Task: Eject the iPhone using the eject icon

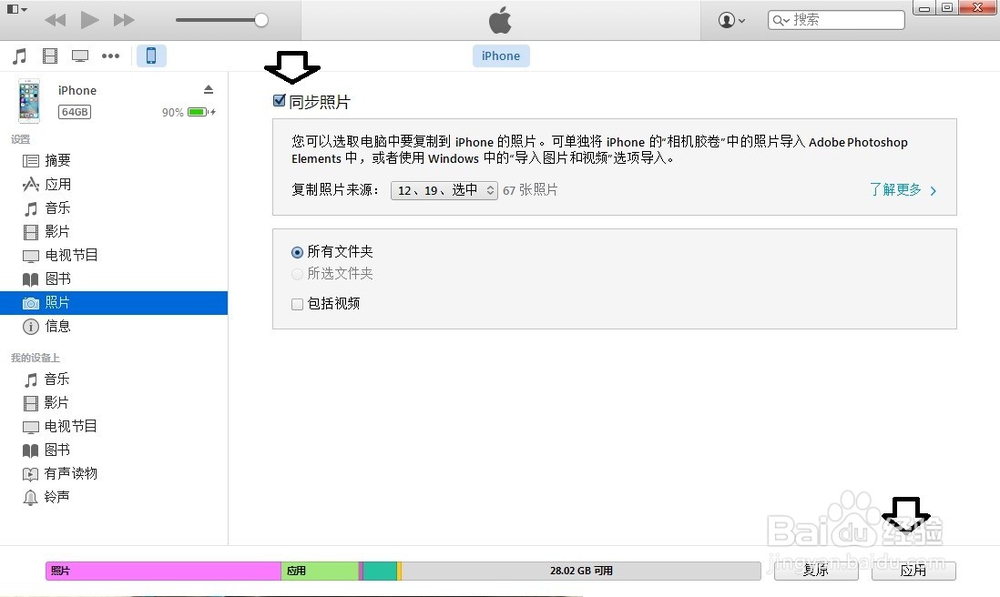Action: (208, 88)
